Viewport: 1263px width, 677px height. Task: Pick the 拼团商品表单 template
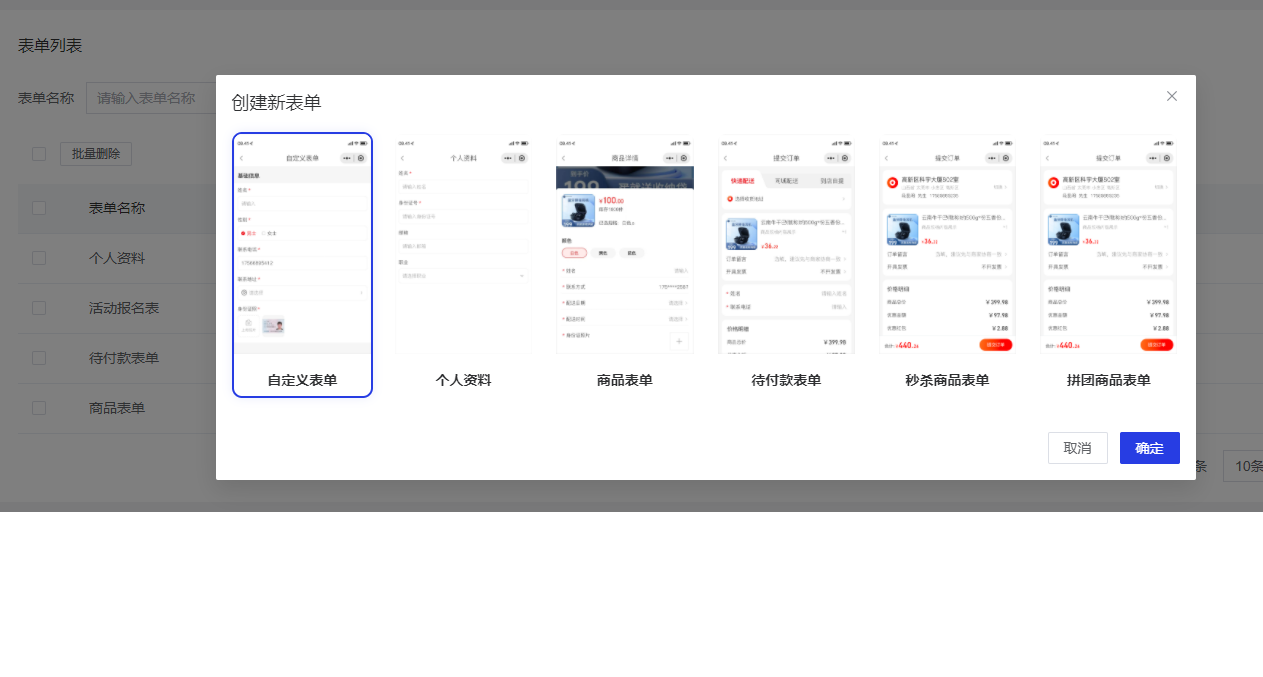[1108, 245]
